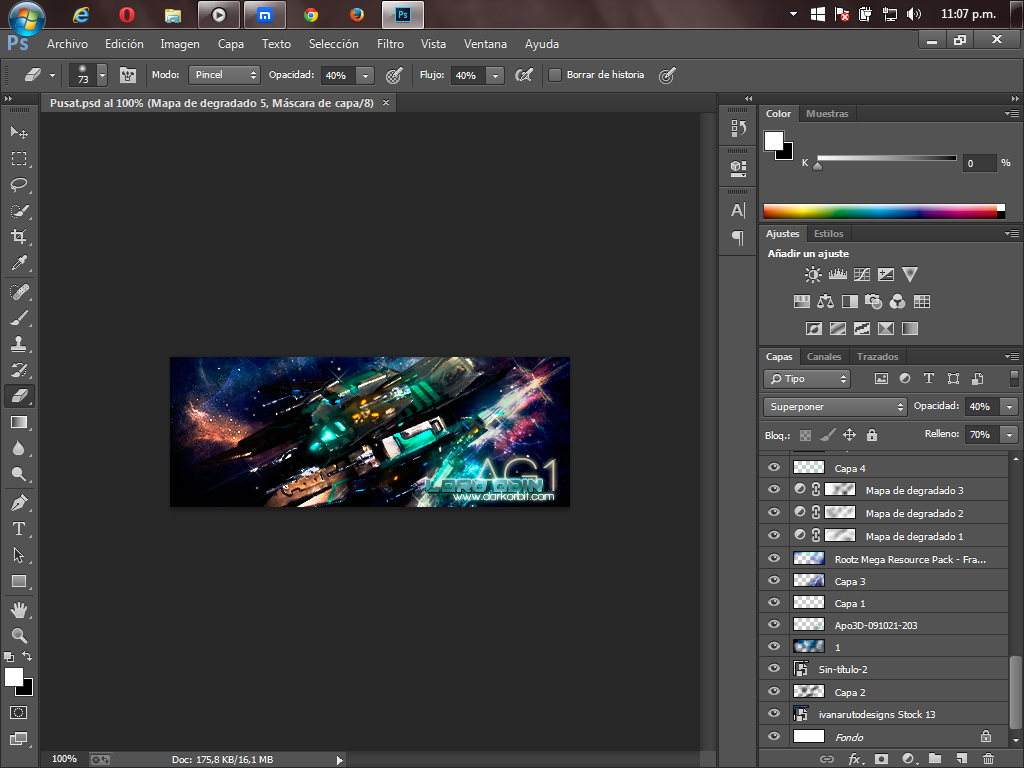Select the History Brush tool
Viewport: 1024px width, 768px height.
(x=19, y=370)
